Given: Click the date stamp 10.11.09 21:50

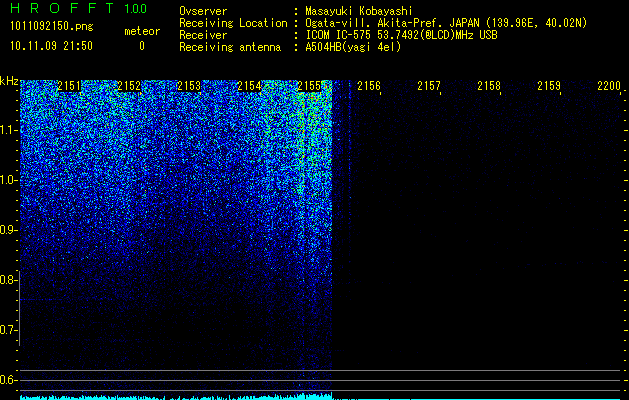Looking at the screenshot, I should (51, 46).
